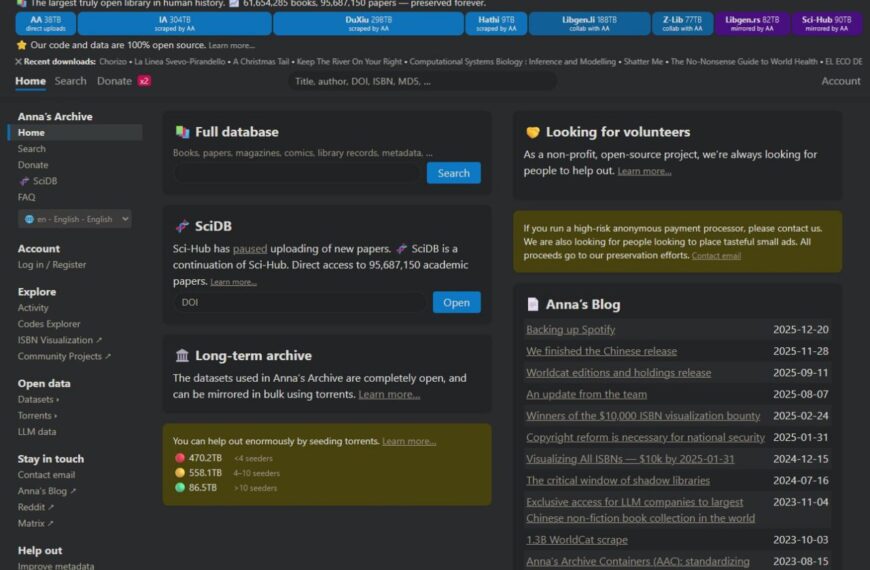Screen dimensions: 870x570
Task: Open the language selector dropdown
Action: [x=75, y=219]
